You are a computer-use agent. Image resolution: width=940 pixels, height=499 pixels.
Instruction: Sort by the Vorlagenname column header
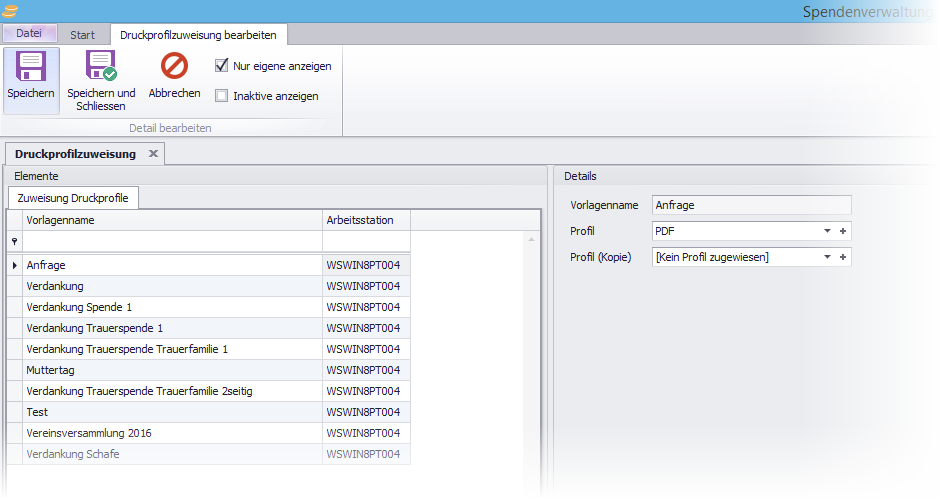172,220
